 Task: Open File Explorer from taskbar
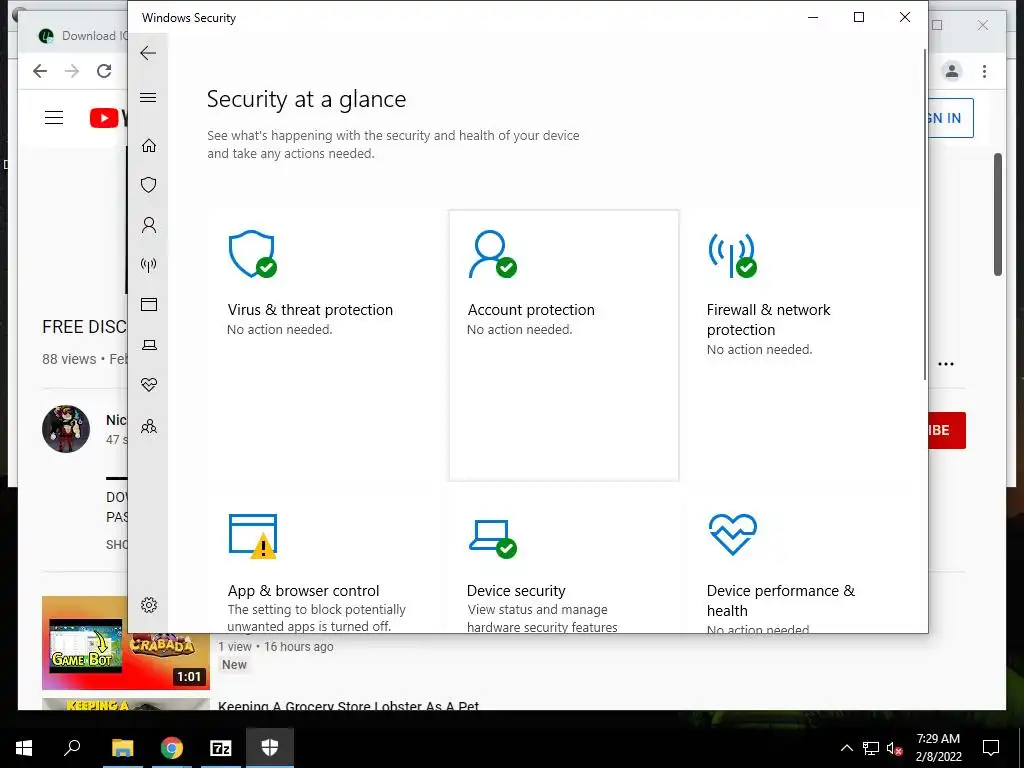[122, 748]
